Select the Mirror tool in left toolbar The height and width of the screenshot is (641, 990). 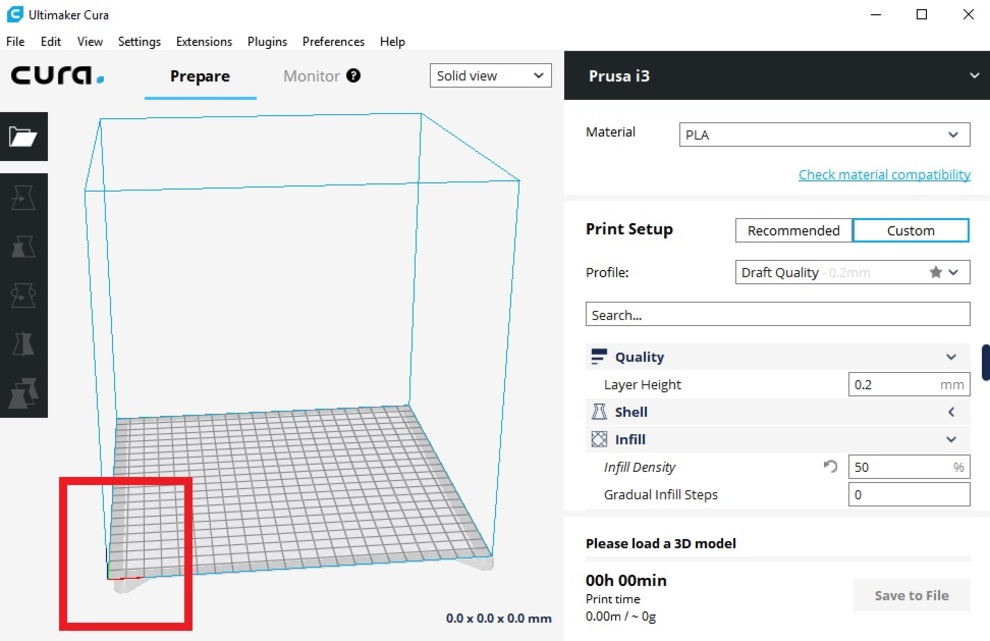click(23, 345)
